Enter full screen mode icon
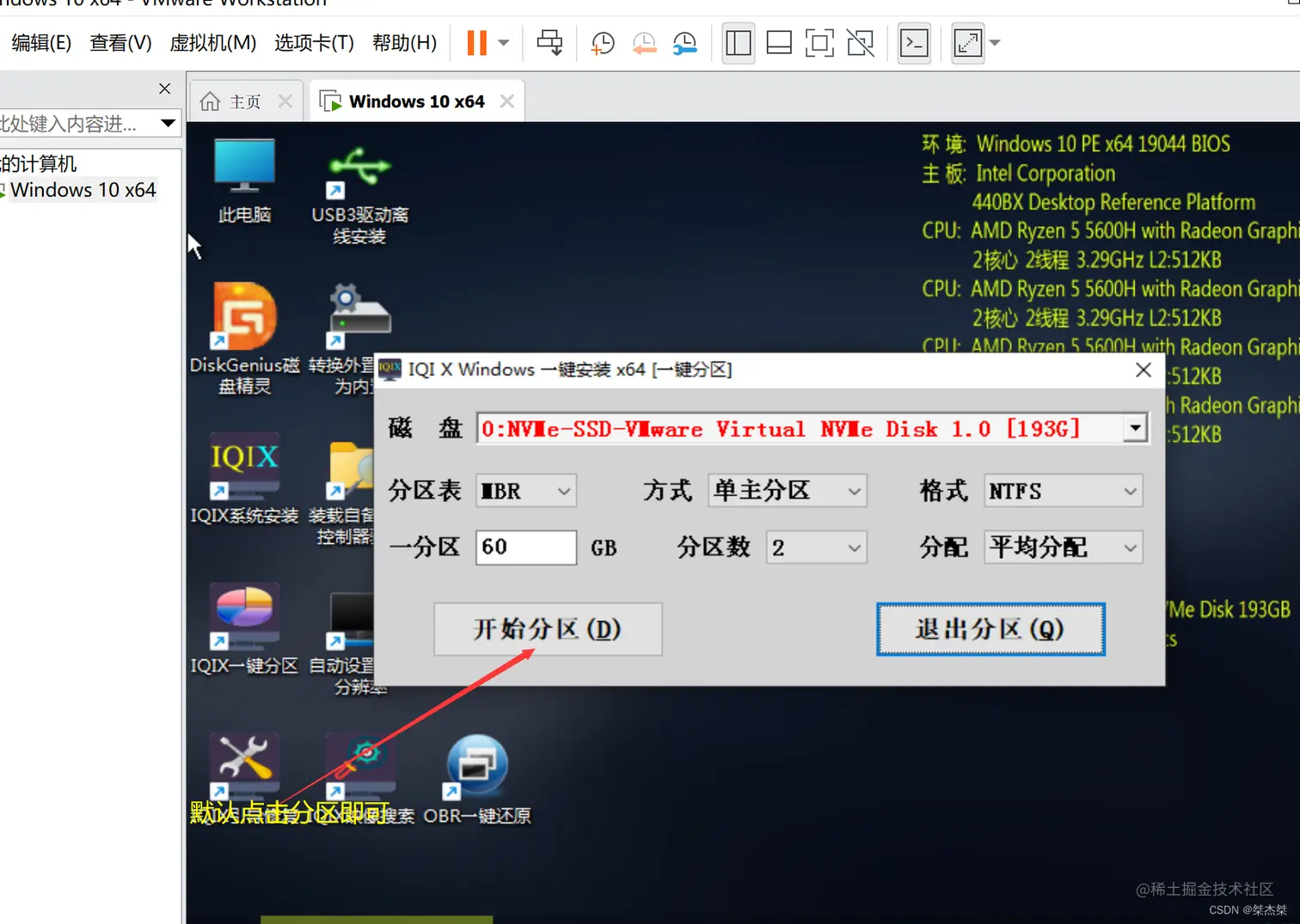This screenshot has height=924, width=1300. click(819, 43)
